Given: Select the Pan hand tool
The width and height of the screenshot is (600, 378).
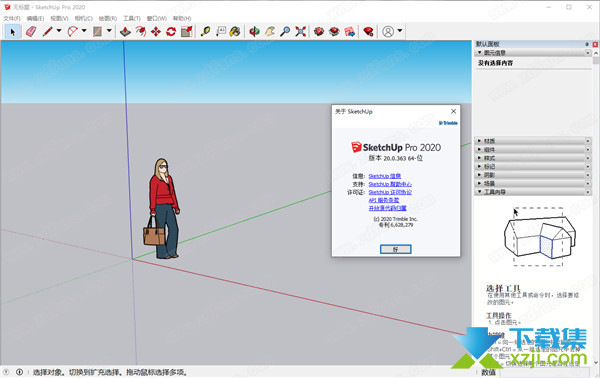Looking at the screenshot, I should pos(270,31).
